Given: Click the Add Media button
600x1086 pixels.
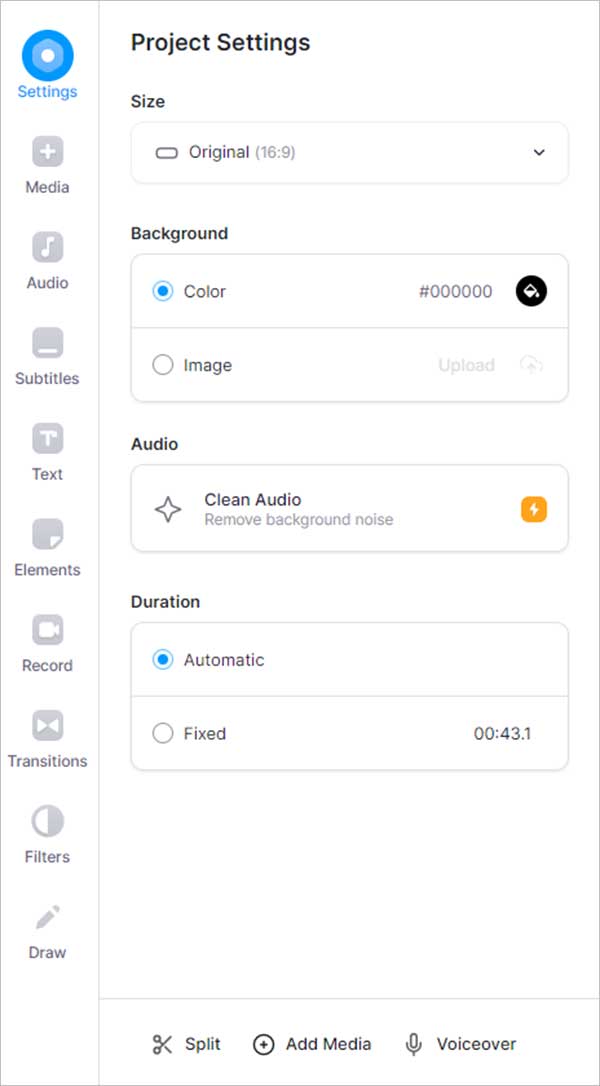Looking at the screenshot, I should point(312,1044).
